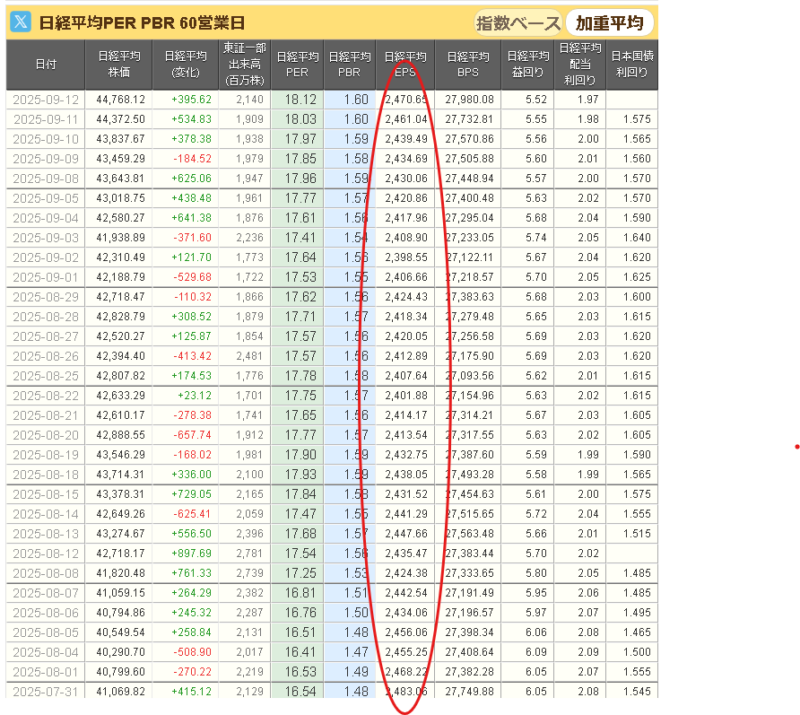Click dividend yield value 1.97
The height and width of the screenshot is (715, 800).
588,100
